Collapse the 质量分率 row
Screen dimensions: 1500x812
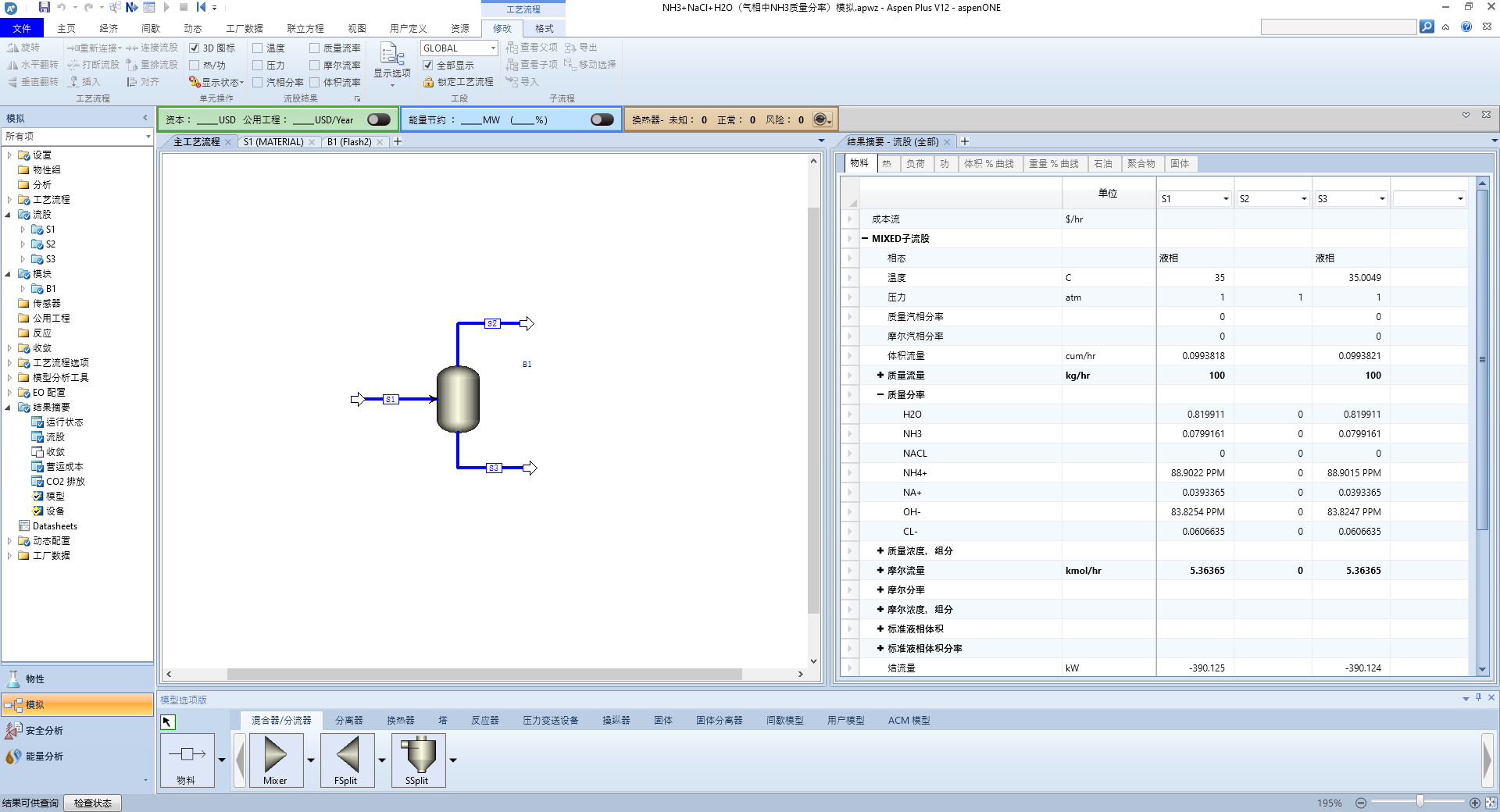point(880,394)
